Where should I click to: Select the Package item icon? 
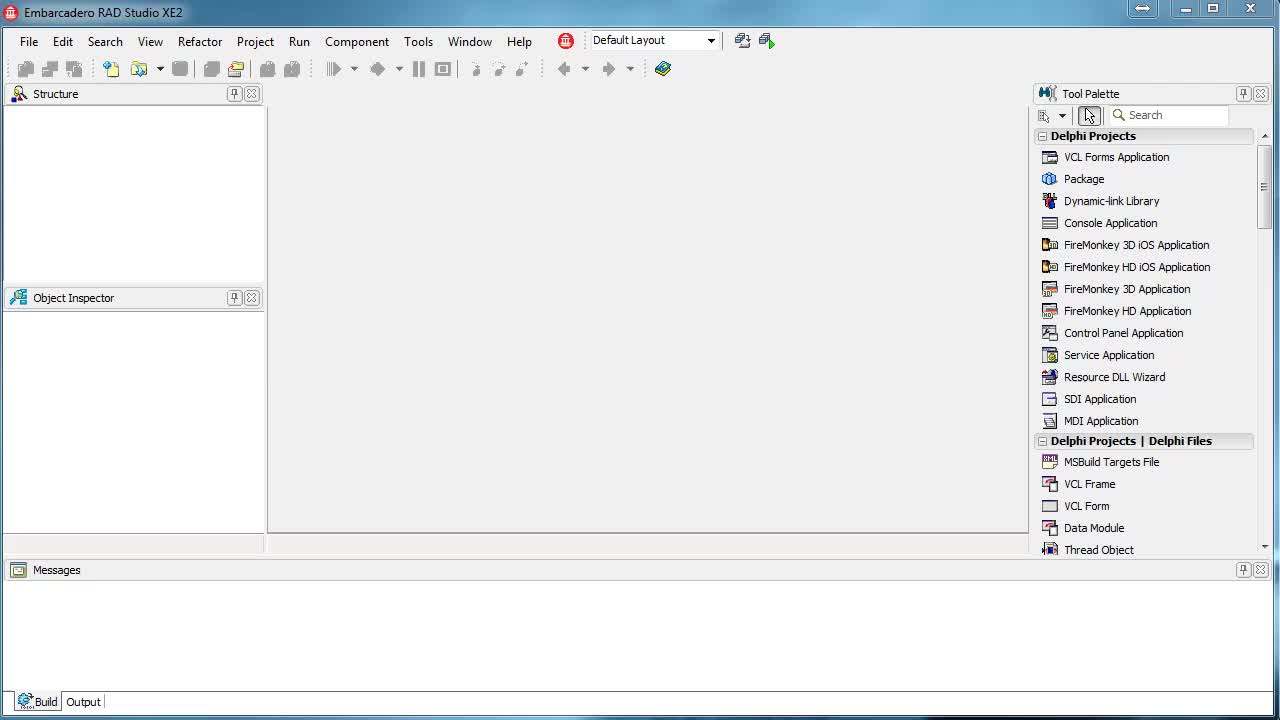1049,179
